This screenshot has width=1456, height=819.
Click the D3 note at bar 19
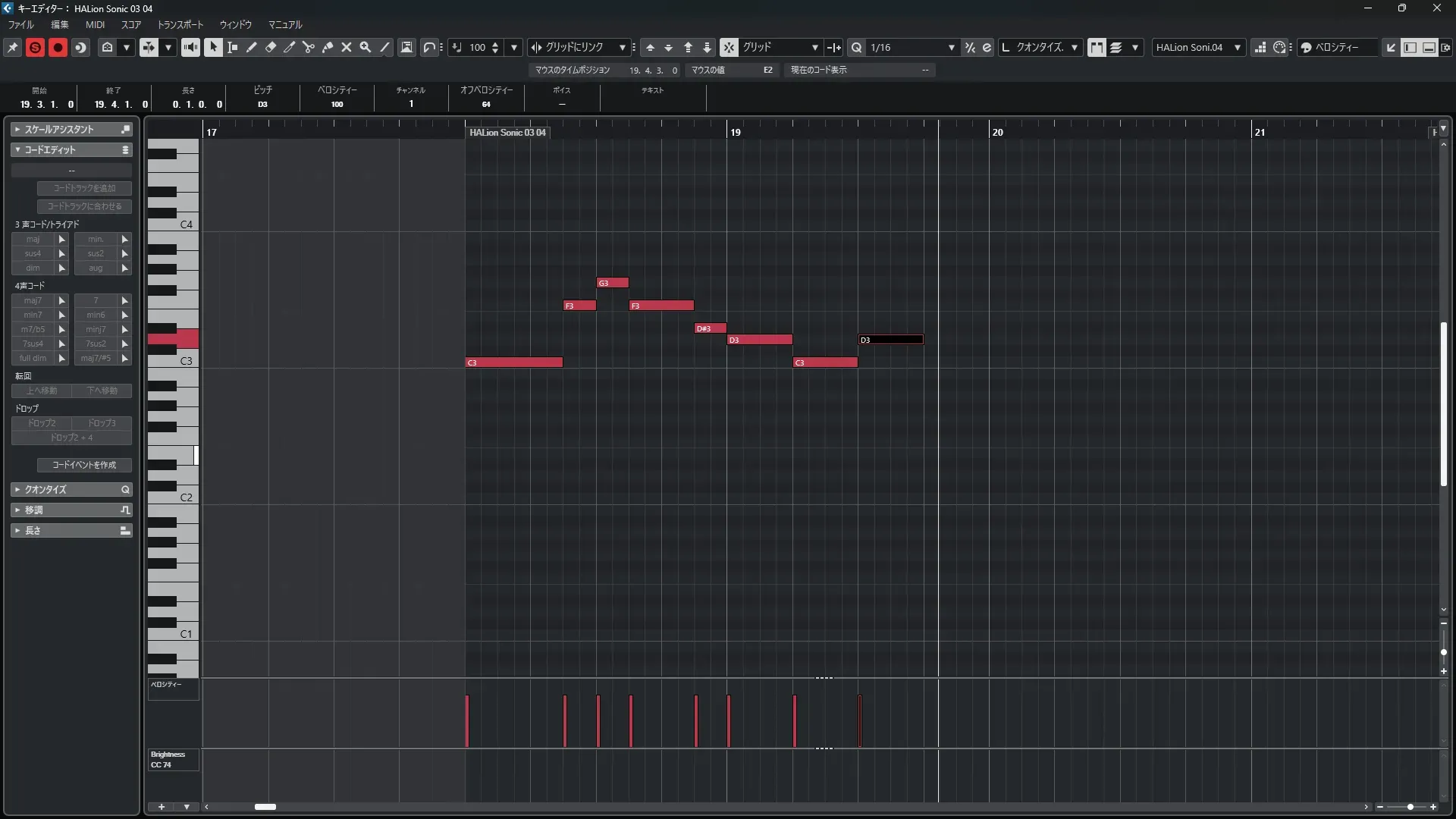(760, 340)
